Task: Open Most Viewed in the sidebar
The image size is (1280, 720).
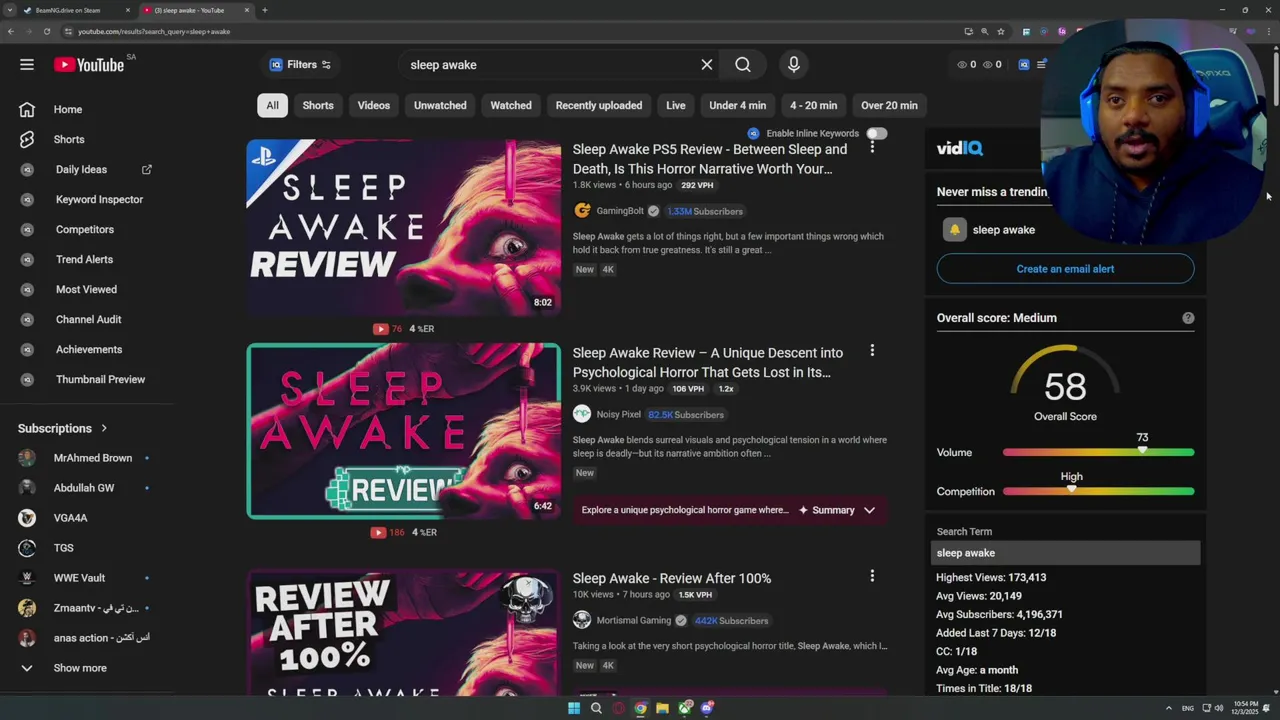Action: tap(86, 290)
